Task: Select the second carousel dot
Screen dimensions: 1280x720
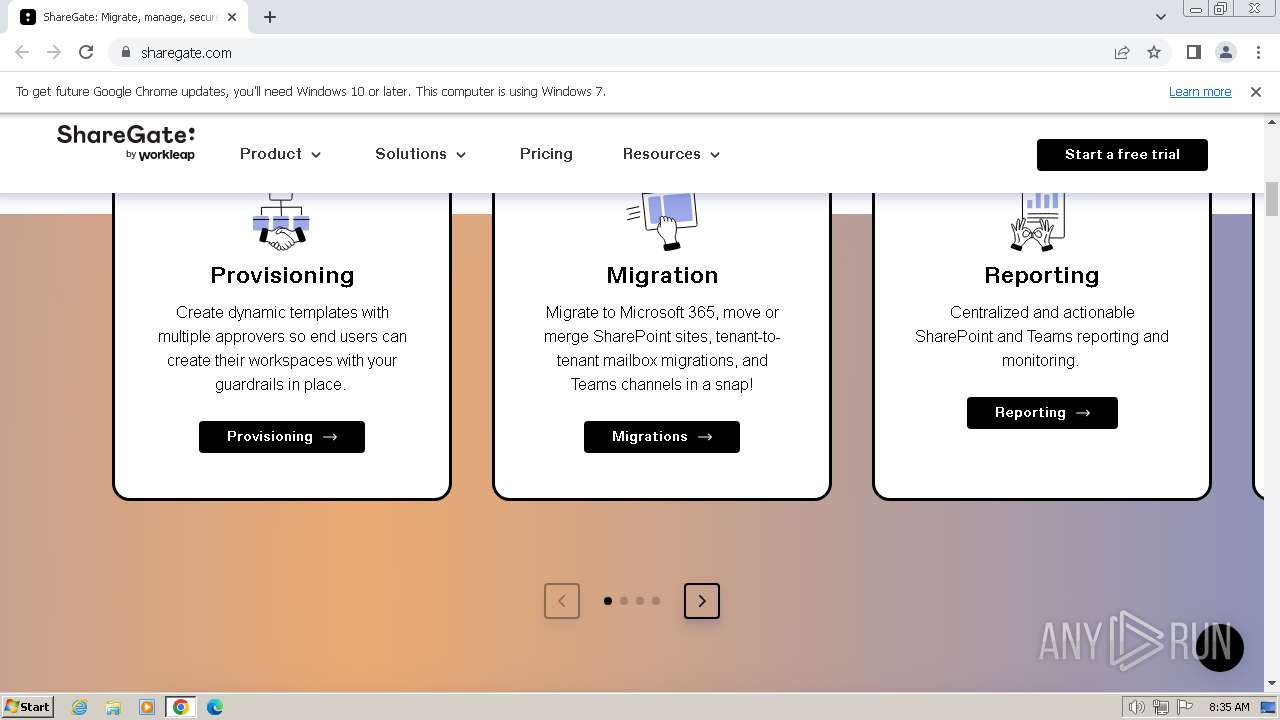Action: 624,601
